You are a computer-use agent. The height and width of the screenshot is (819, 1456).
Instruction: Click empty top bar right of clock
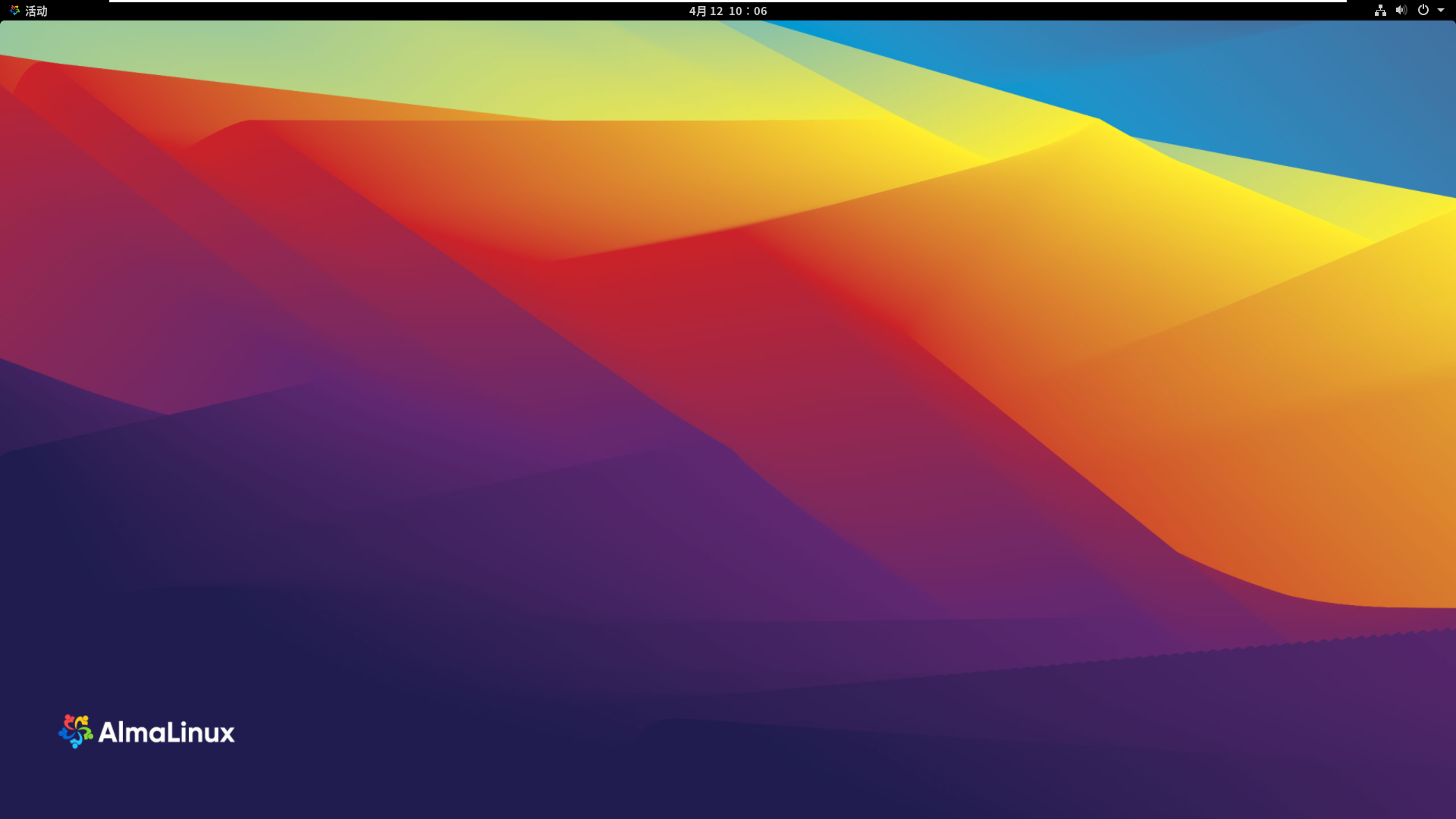click(x=1062, y=11)
